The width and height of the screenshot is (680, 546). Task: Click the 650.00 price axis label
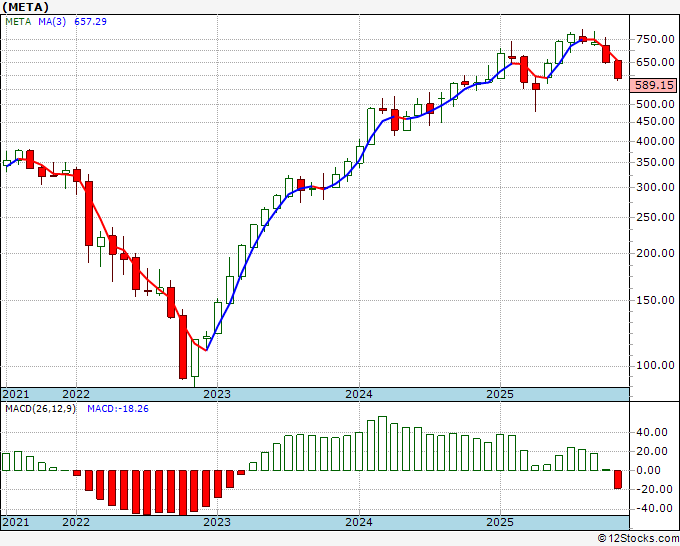coord(655,62)
